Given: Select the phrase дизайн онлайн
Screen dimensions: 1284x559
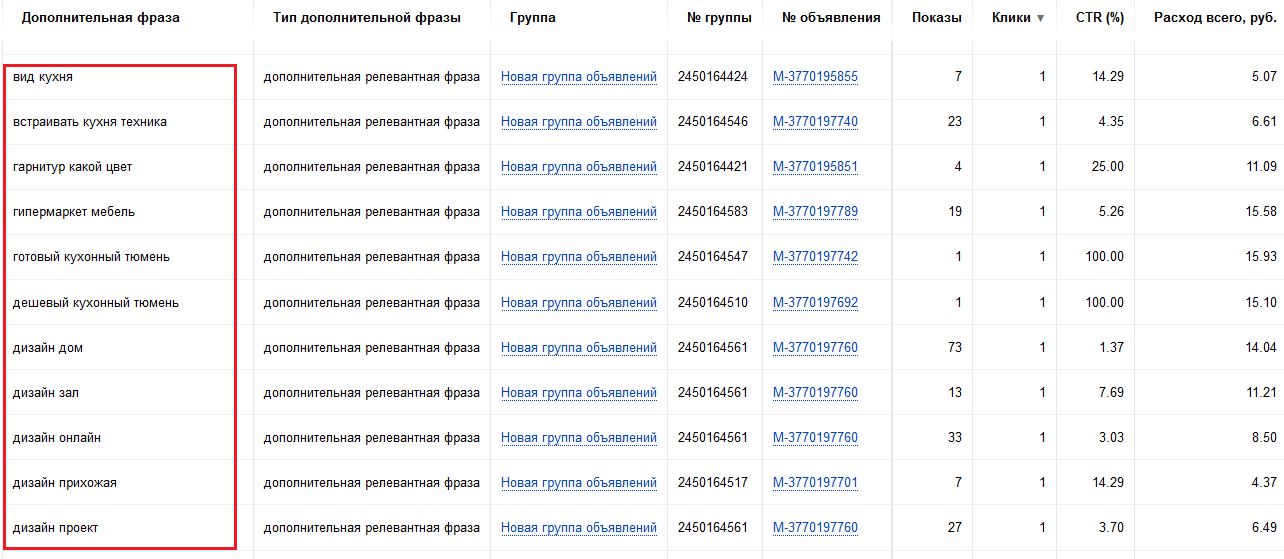Looking at the screenshot, I should pyautogui.click(x=57, y=438).
